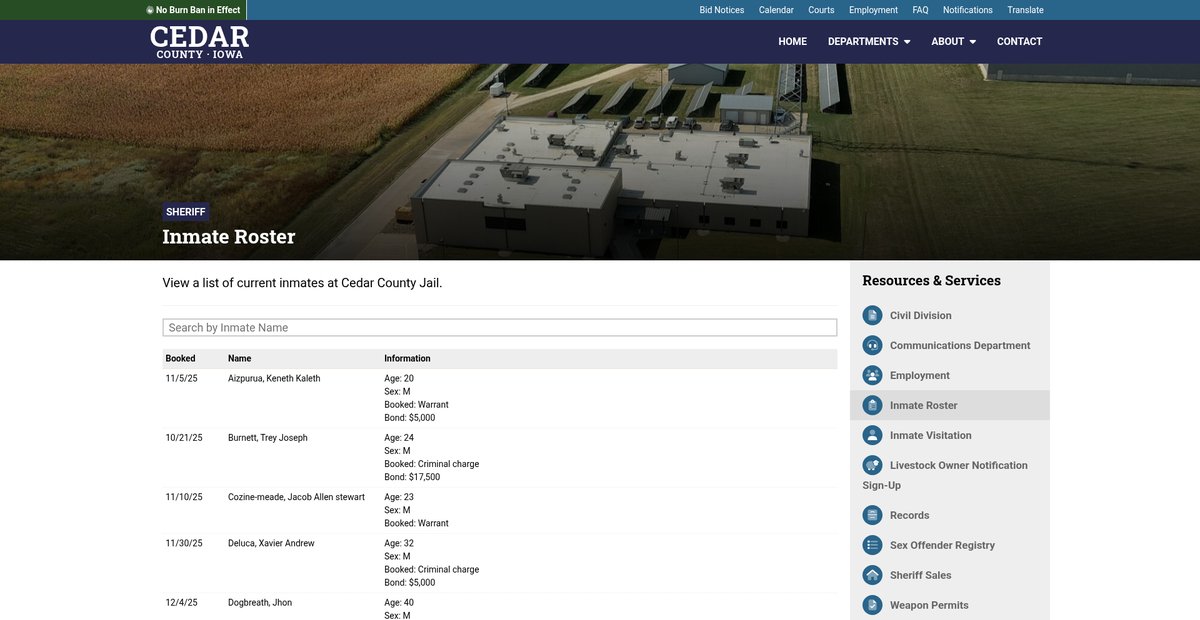This screenshot has height=620, width=1200.
Task: Click the Communications Department headset icon
Action: (x=872, y=345)
